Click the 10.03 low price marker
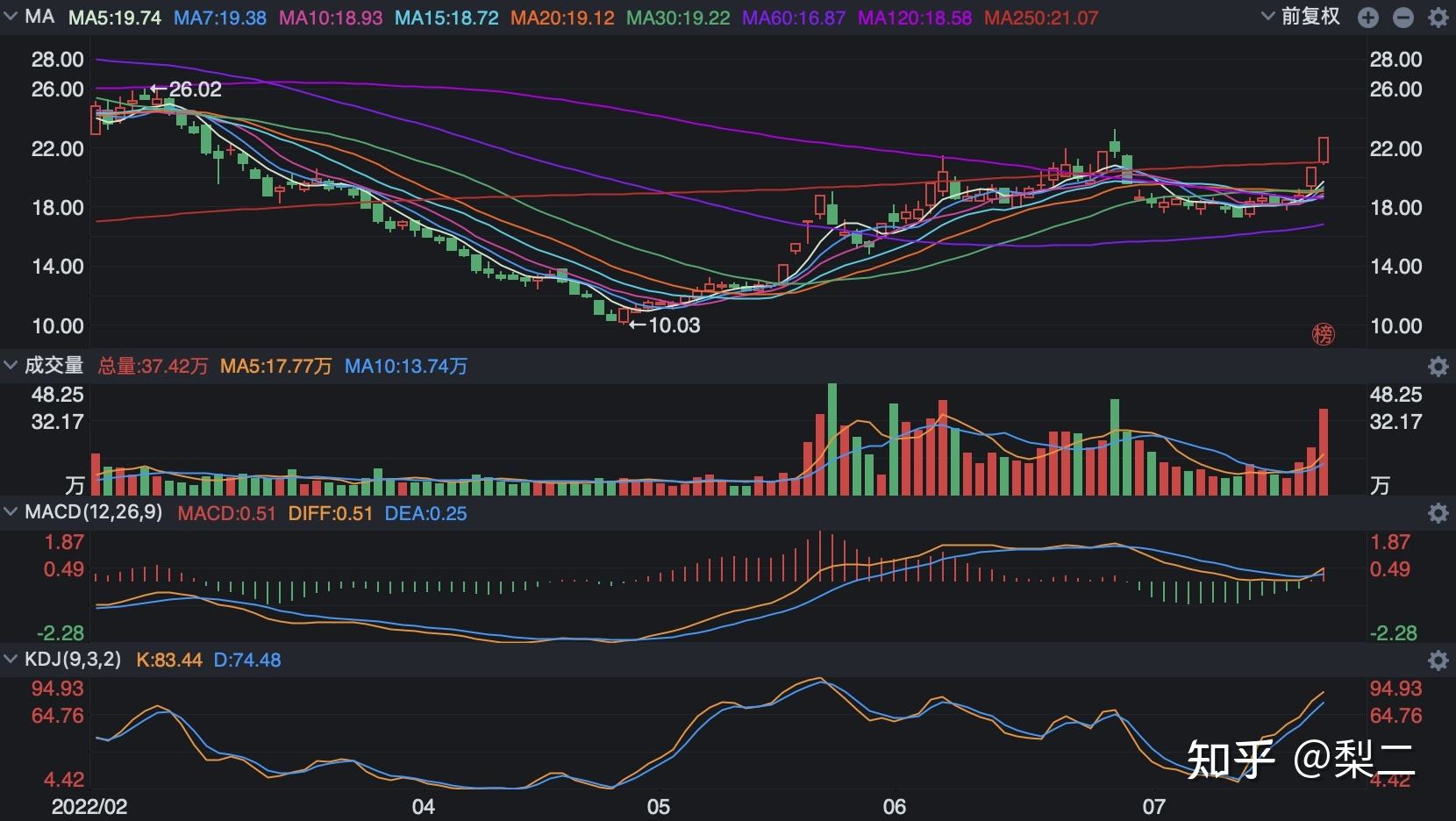The width and height of the screenshot is (1456, 821). [x=664, y=325]
